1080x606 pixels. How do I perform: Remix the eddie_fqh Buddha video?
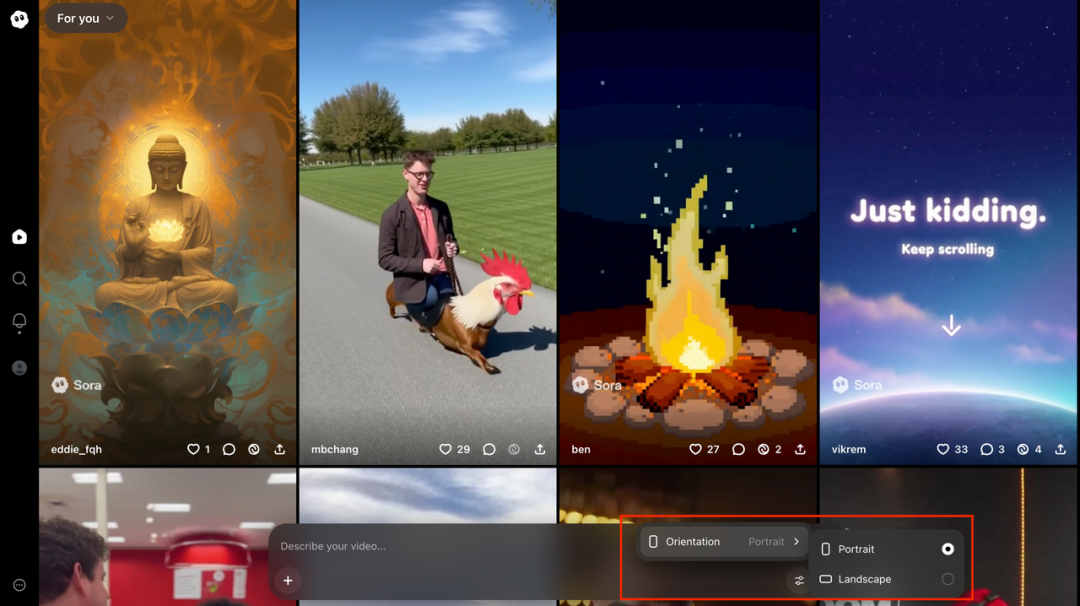click(x=254, y=450)
